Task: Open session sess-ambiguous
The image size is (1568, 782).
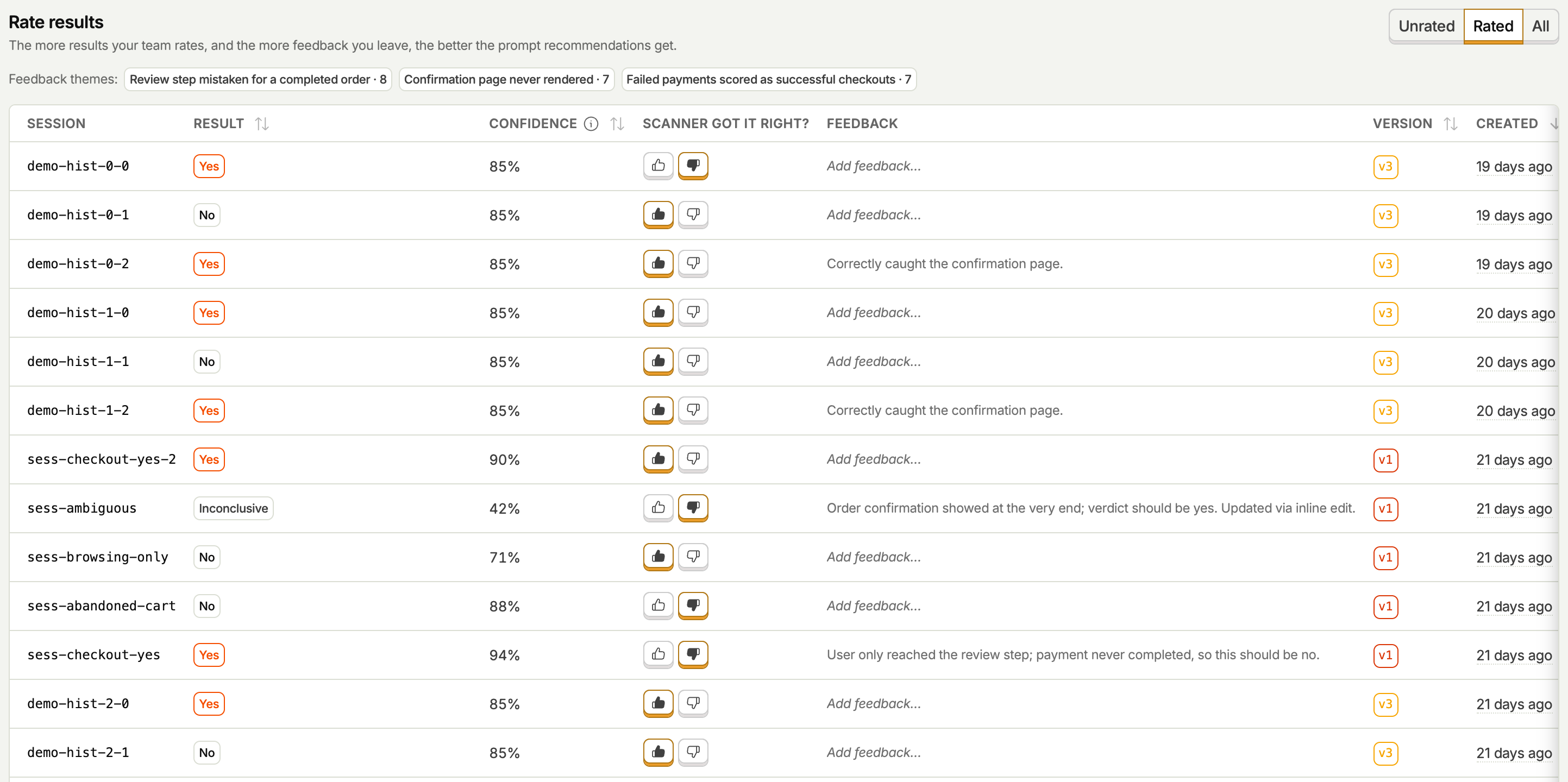Action: (x=81, y=508)
